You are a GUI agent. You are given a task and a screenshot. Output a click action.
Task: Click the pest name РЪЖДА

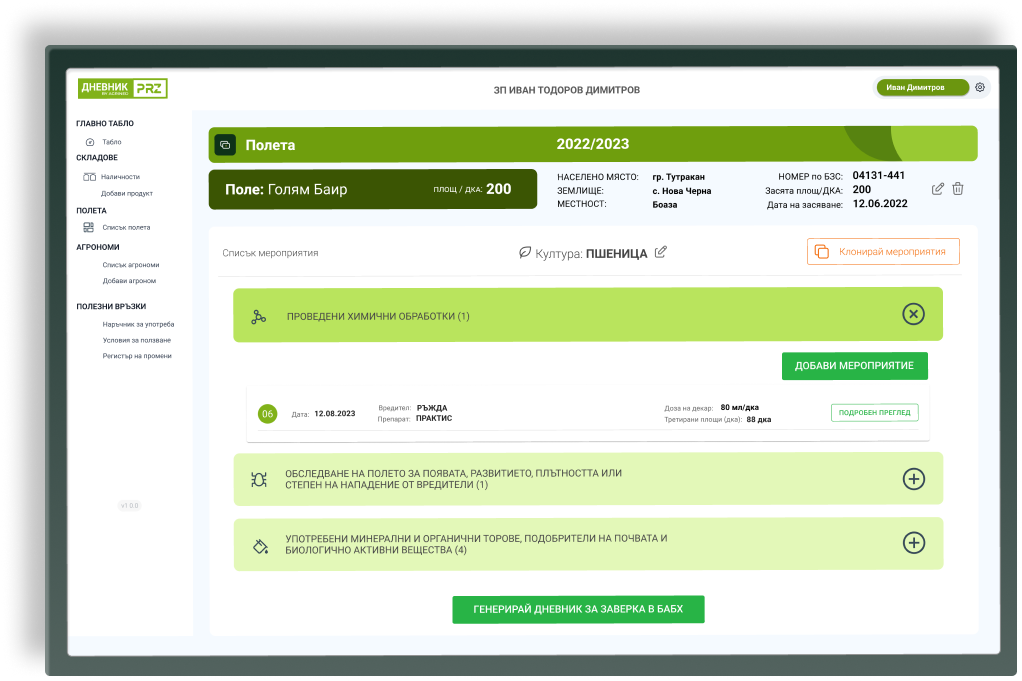pyautogui.click(x=431, y=408)
